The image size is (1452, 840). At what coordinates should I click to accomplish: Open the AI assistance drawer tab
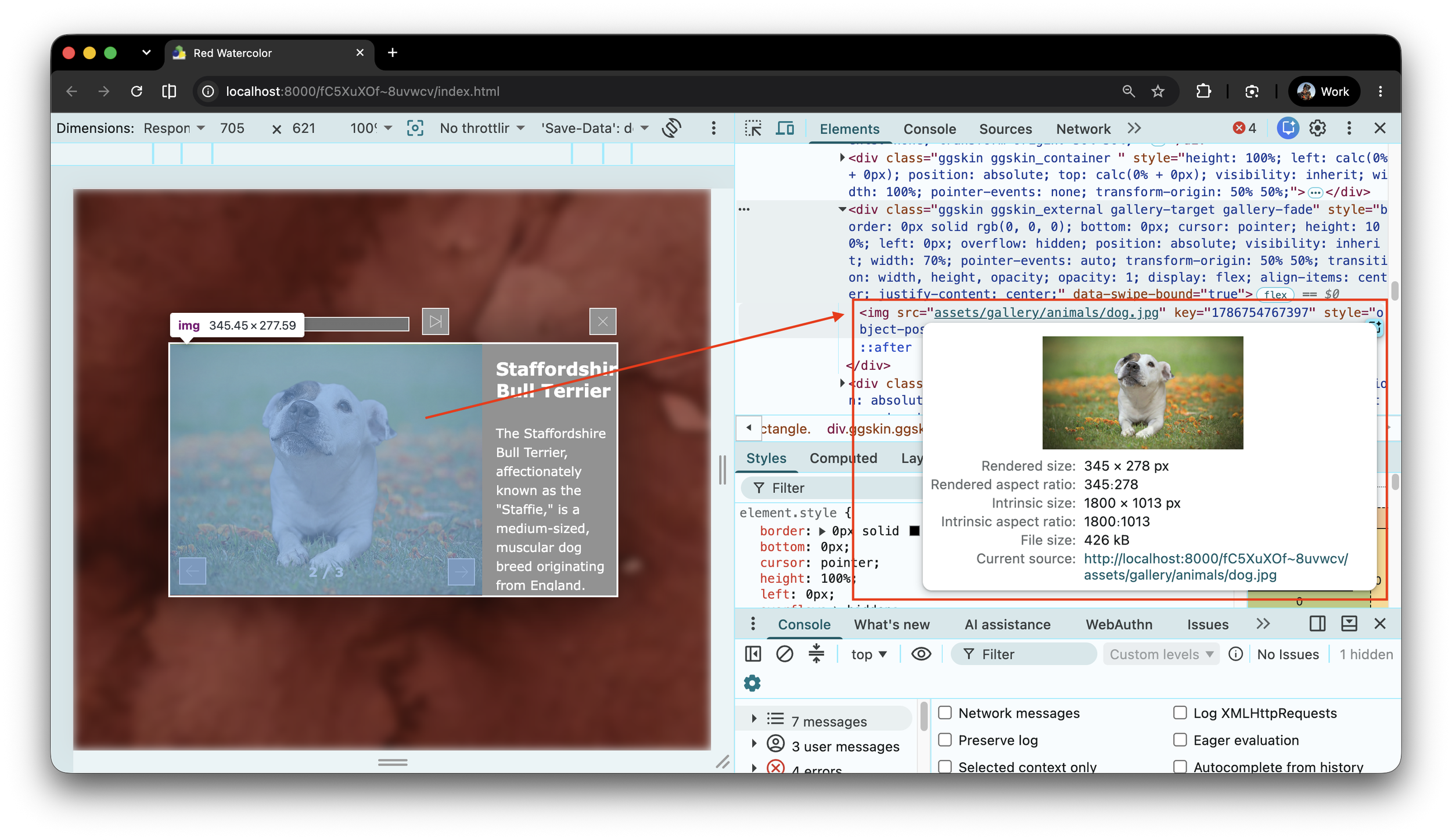[x=1007, y=624]
